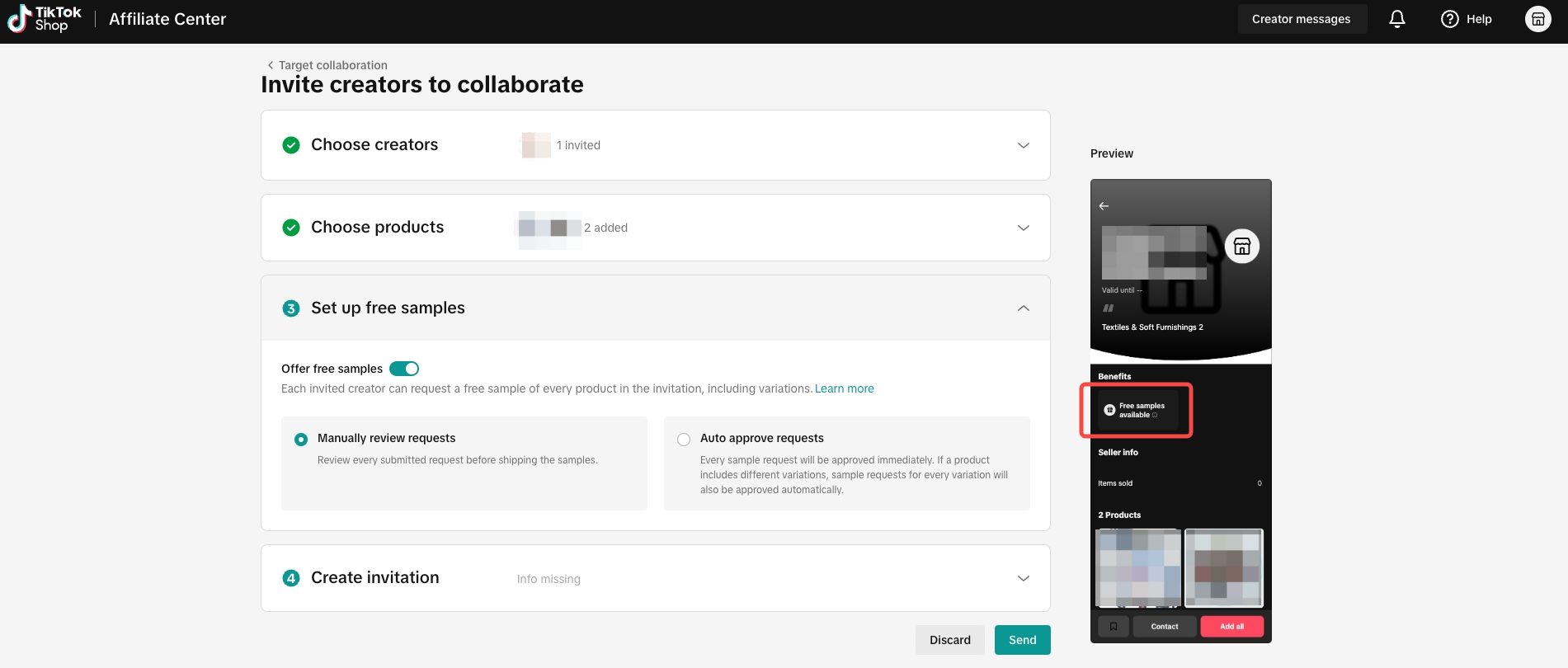
Task: Open the Learn more link
Action: point(845,388)
